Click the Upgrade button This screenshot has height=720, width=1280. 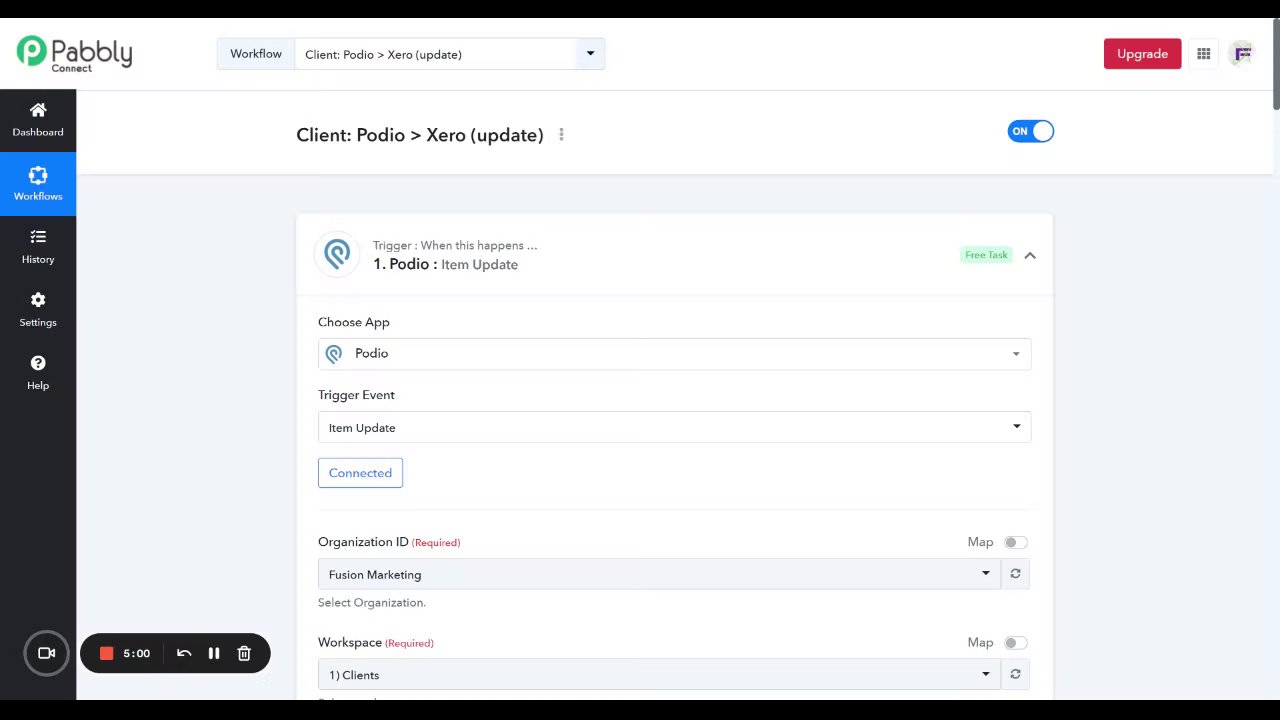point(1142,54)
